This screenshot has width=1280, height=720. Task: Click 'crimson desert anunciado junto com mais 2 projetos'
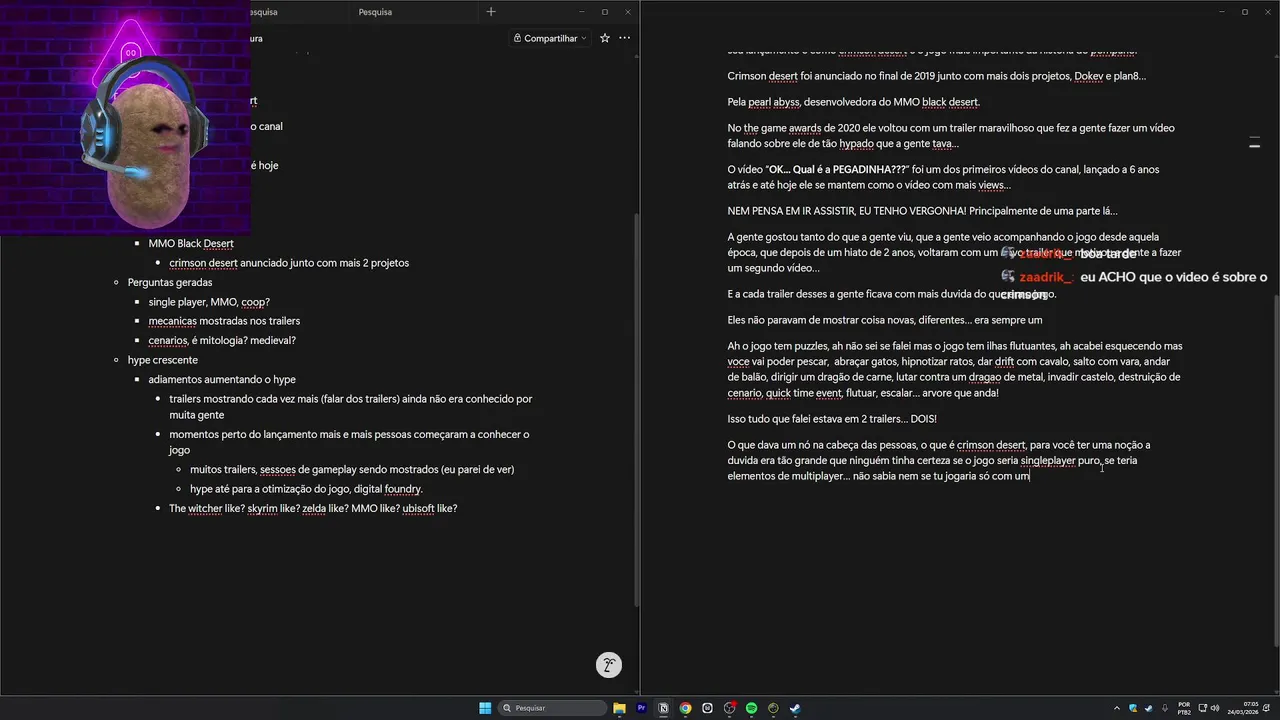click(x=289, y=263)
